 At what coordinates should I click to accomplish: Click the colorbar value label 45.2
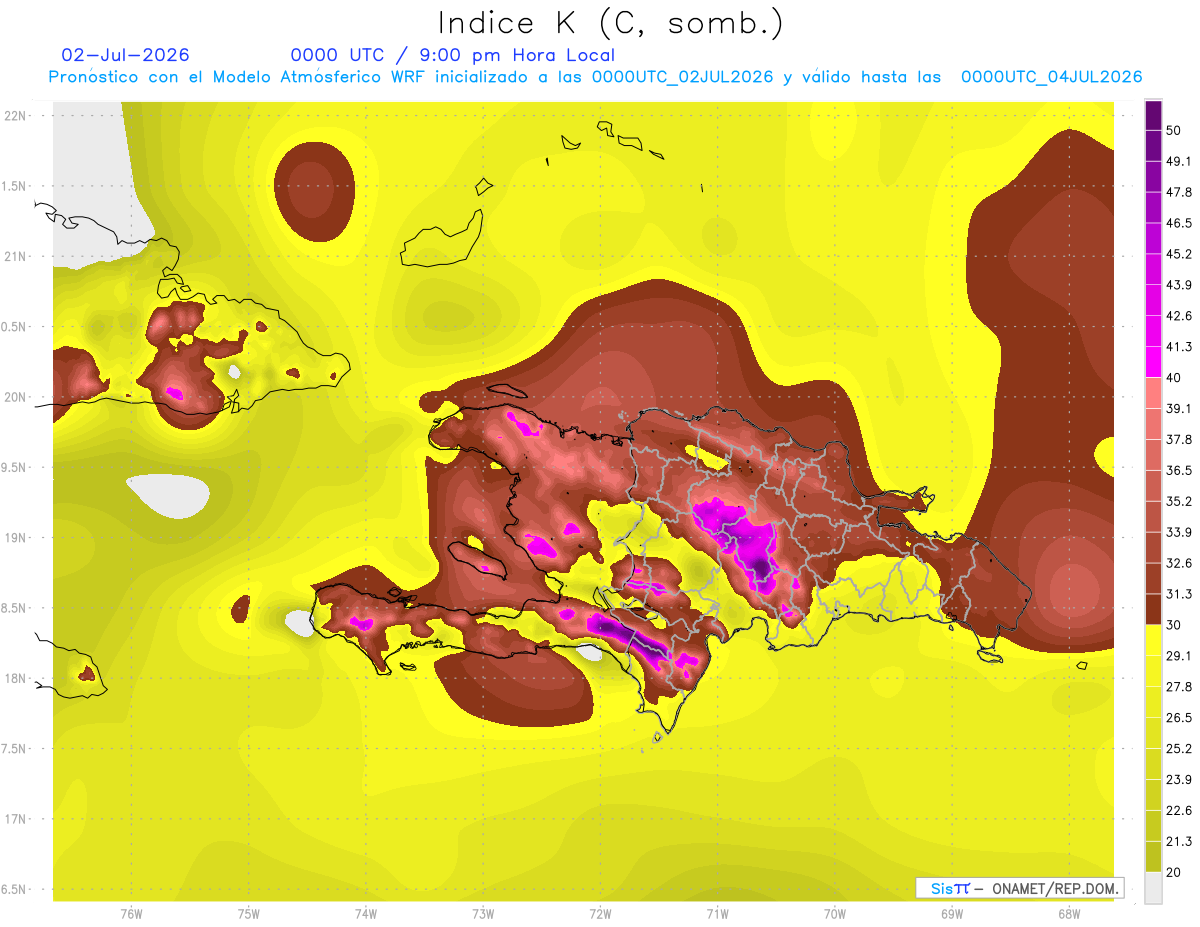[x=1179, y=254]
